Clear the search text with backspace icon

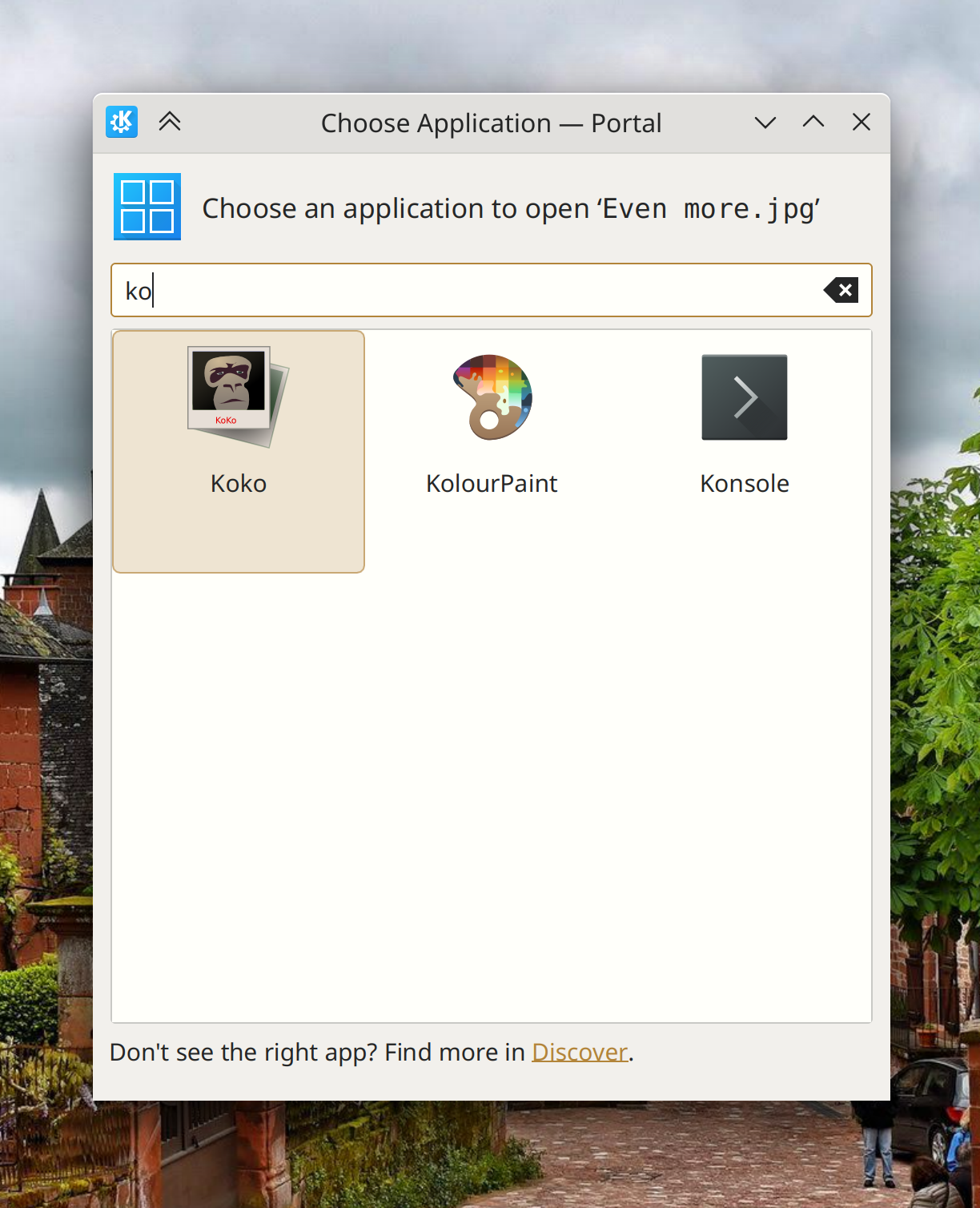841,290
